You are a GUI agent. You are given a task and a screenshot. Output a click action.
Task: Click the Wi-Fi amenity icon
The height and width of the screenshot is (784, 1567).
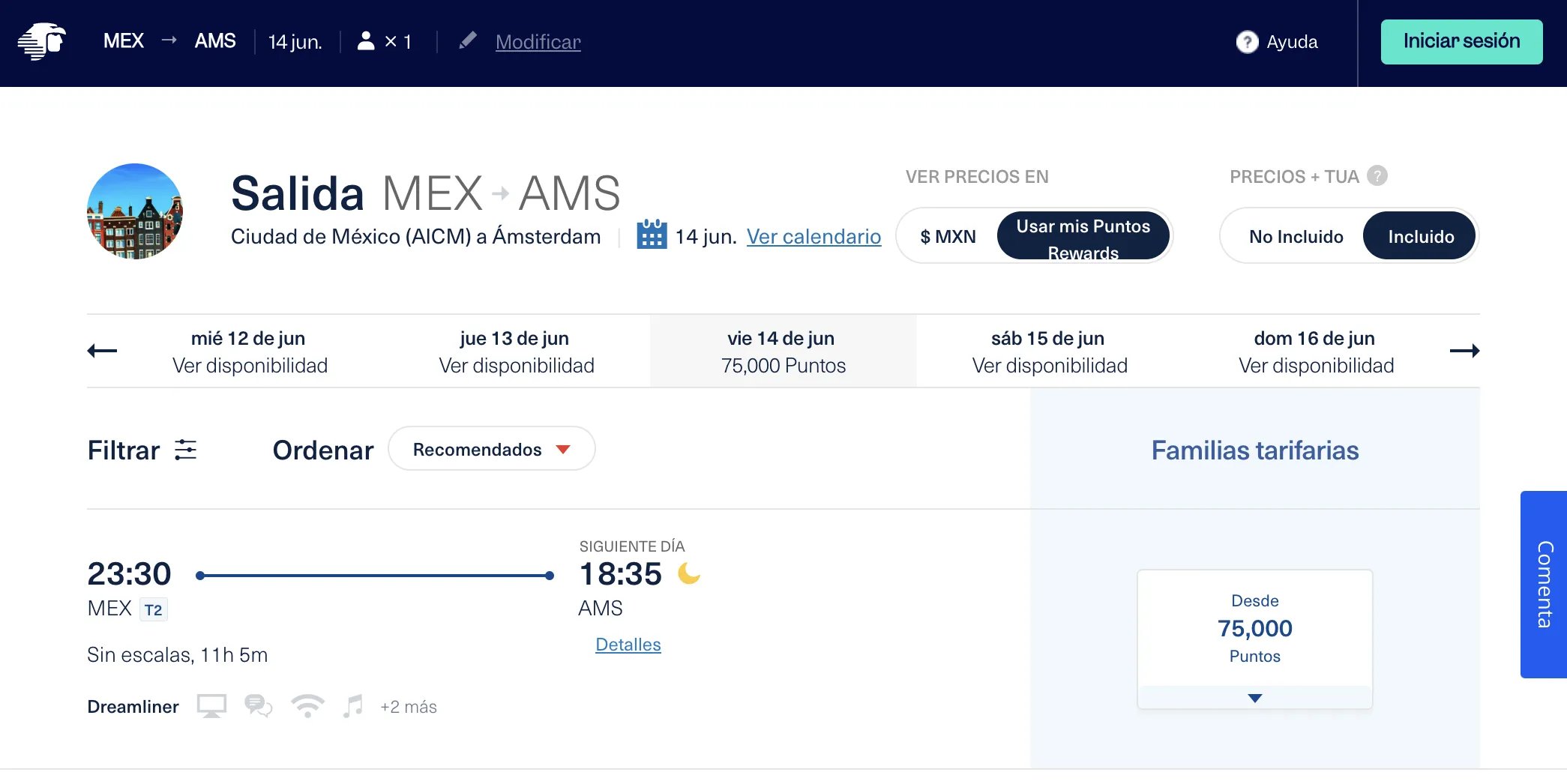tap(307, 706)
